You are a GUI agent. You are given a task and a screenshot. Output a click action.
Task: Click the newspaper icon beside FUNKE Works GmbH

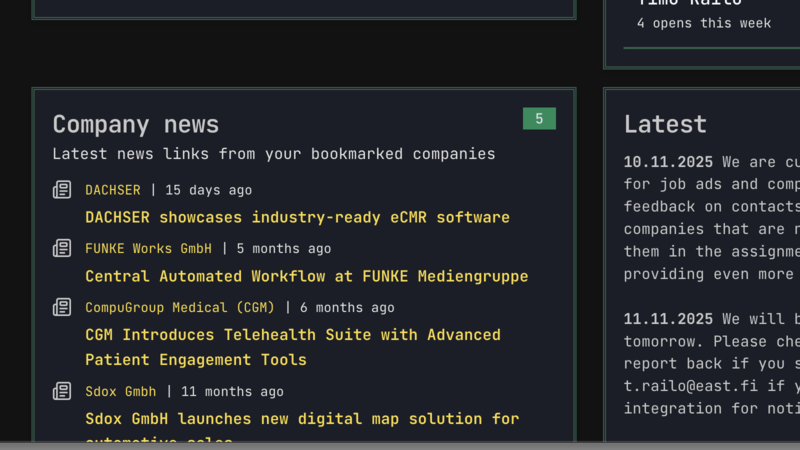[x=62, y=248]
